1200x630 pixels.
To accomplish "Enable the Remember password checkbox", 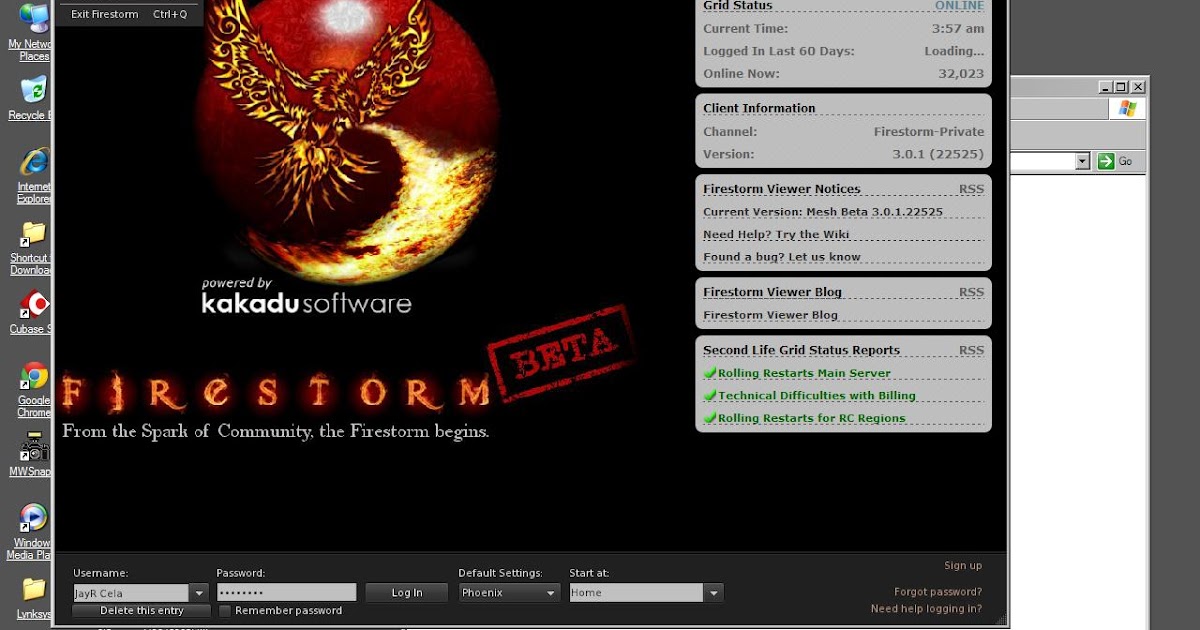I will tap(225, 611).
